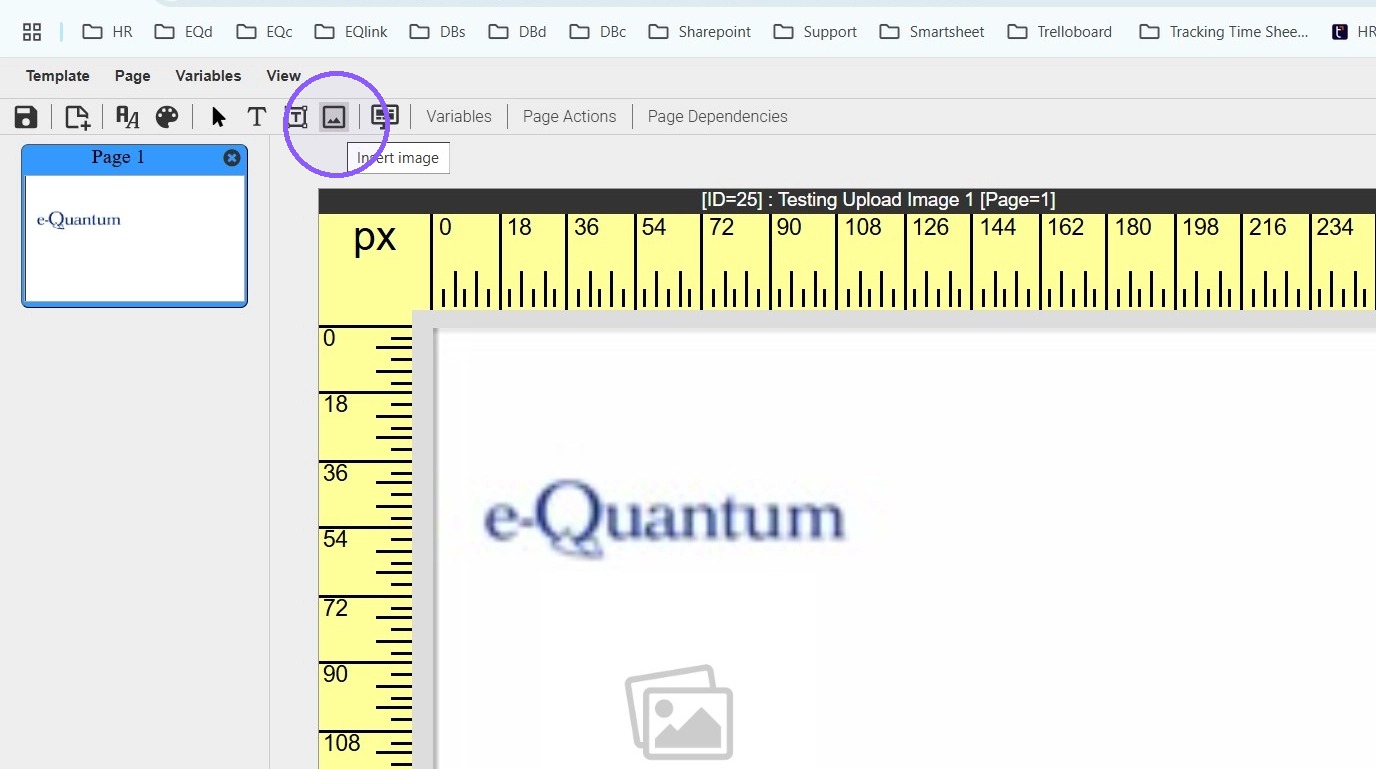Open the DBc bookmarks folder
The width and height of the screenshot is (1376, 769).
click(x=597, y=32)
